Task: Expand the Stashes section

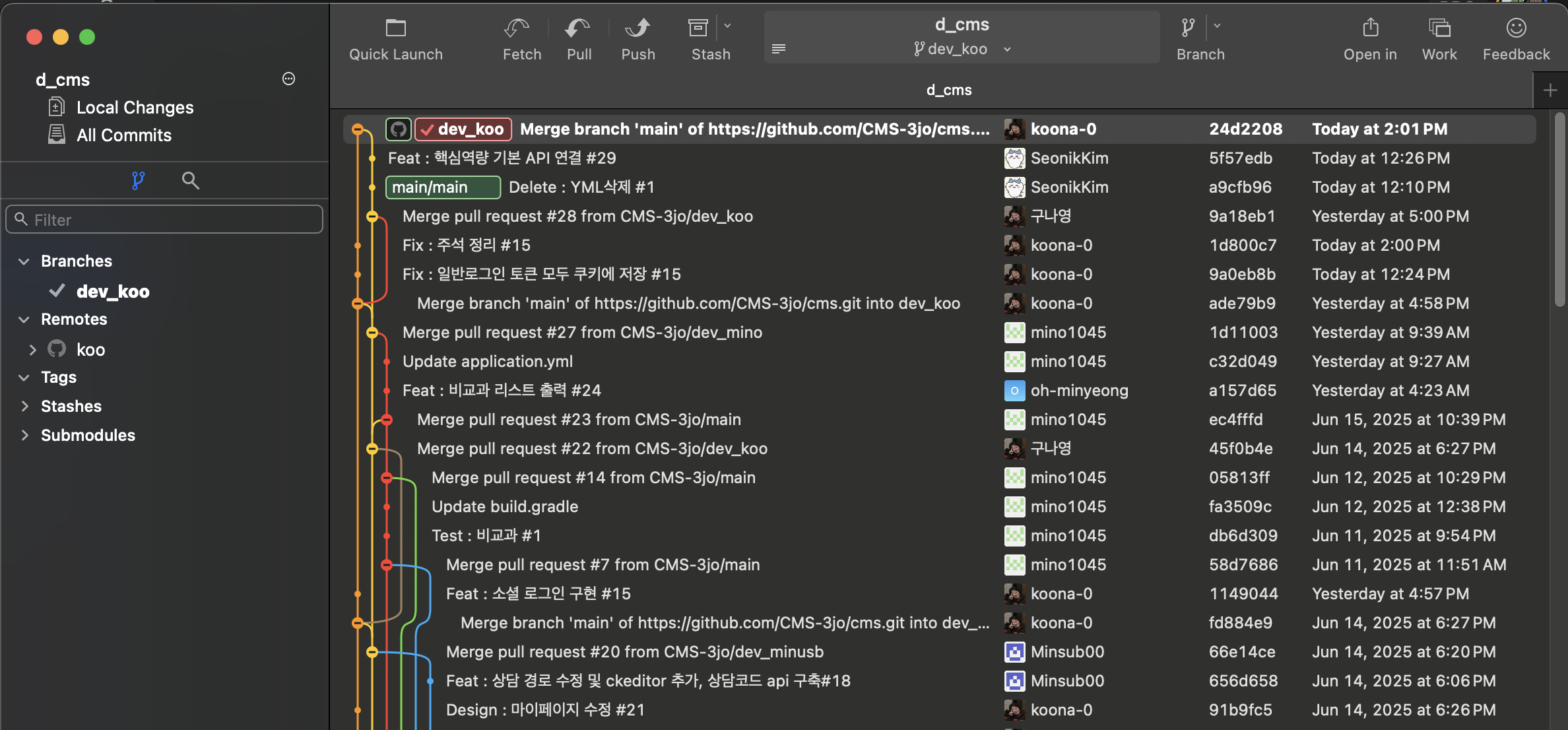Action: [24, 407]
